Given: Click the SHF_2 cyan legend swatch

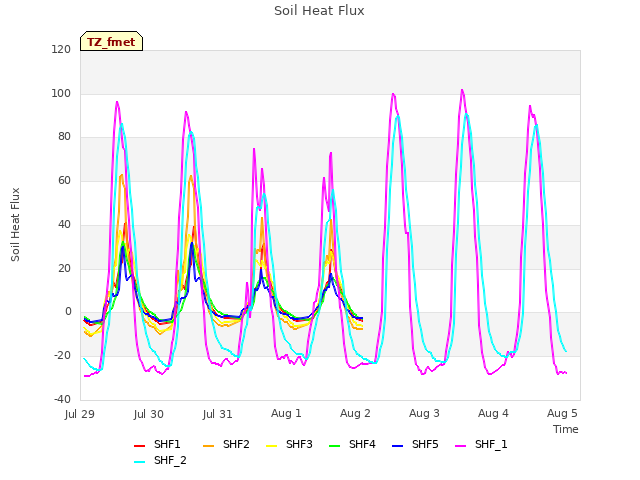Looking at the screenshot, I should pyautogui.click(x=140, y=462).
